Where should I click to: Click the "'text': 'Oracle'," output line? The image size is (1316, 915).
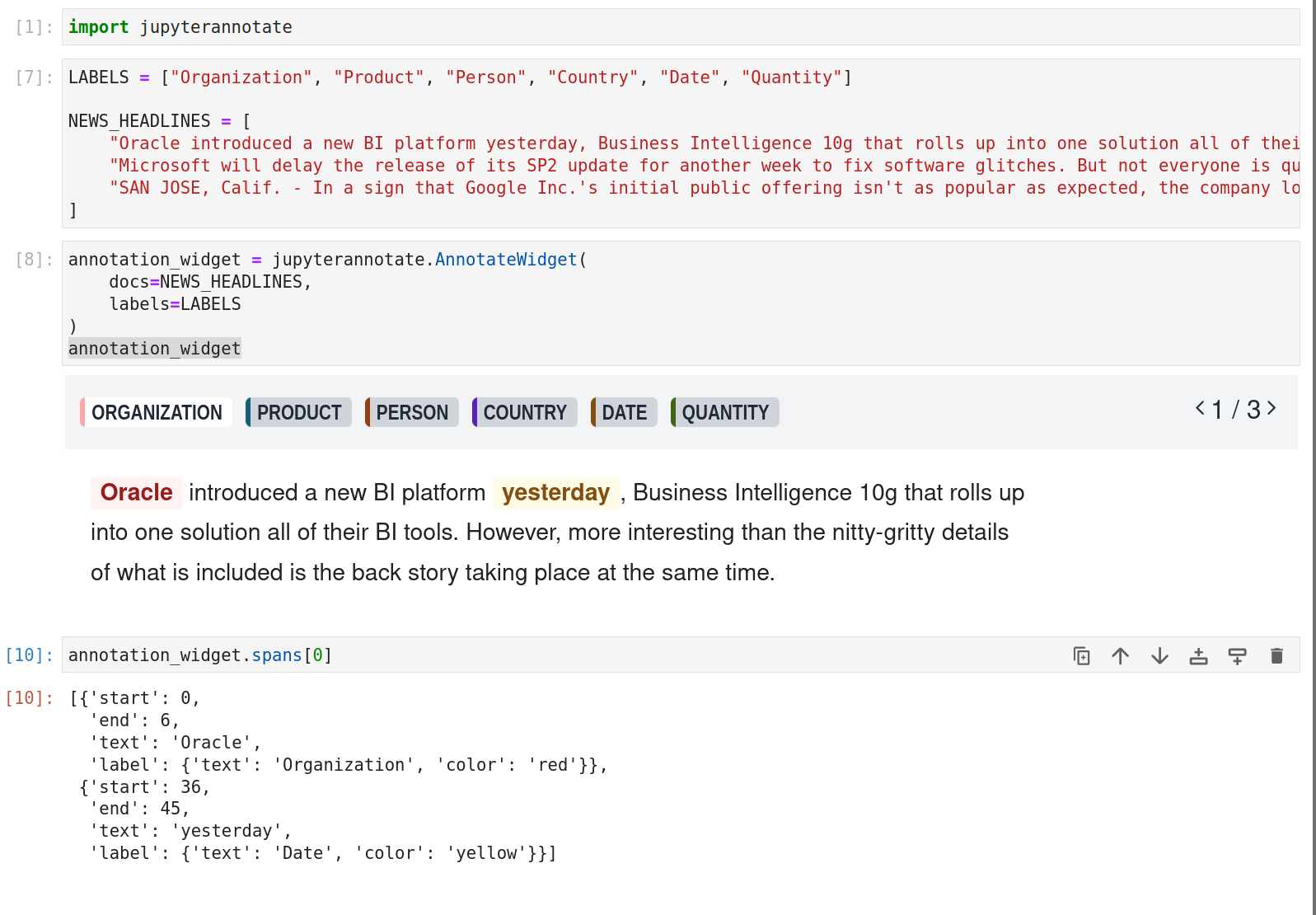[176, 743]
